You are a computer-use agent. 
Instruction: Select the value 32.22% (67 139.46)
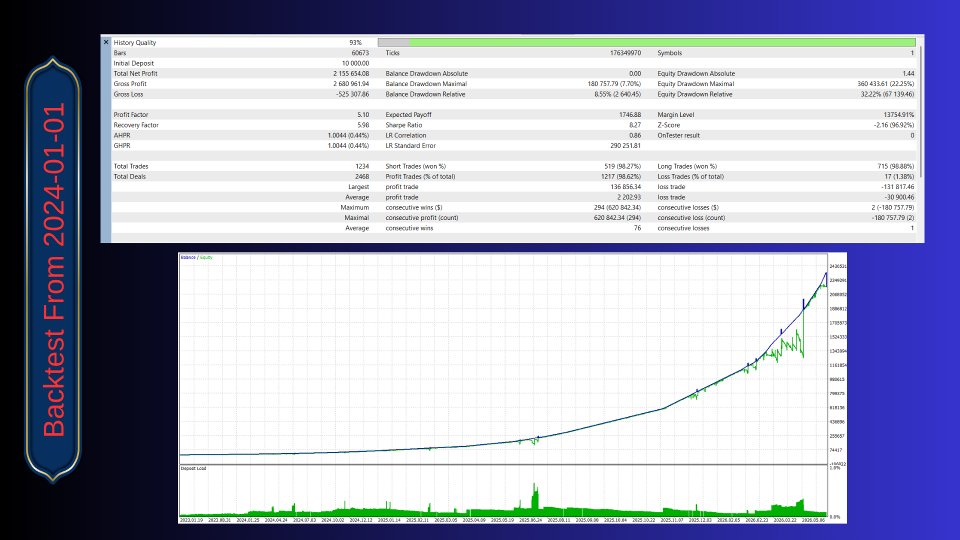(887, 94)
